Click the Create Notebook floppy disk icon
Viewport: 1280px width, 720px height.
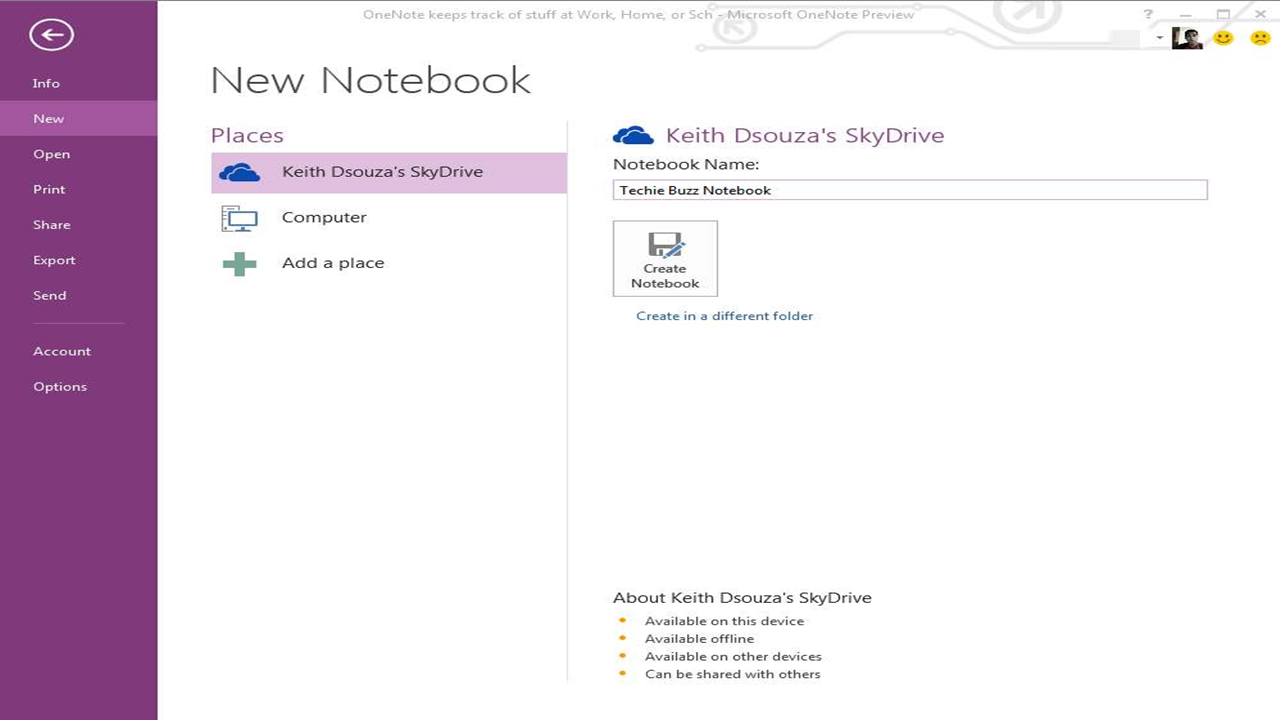pos(665,245)
